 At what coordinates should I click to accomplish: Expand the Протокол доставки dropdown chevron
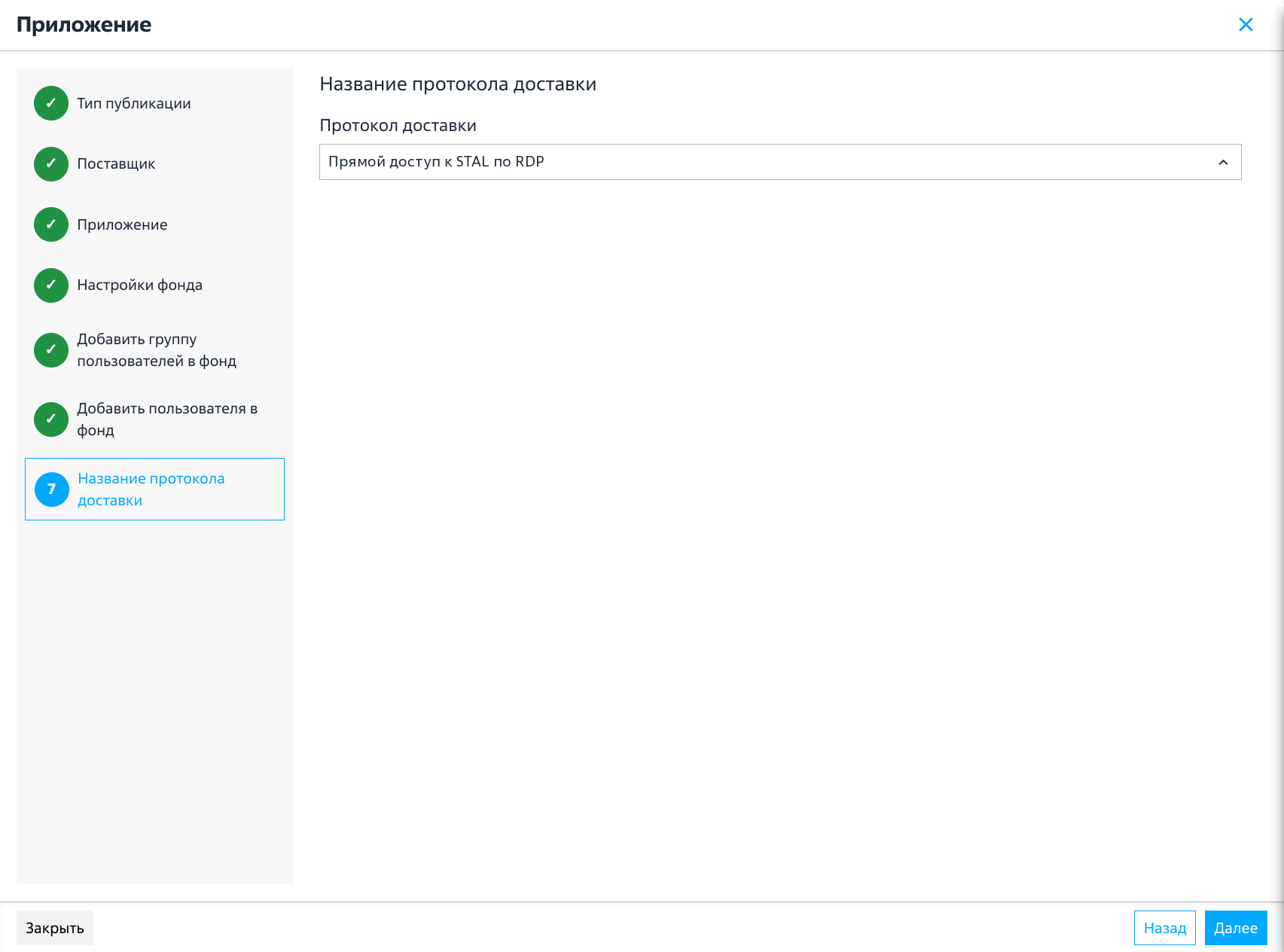(1223, 162)
